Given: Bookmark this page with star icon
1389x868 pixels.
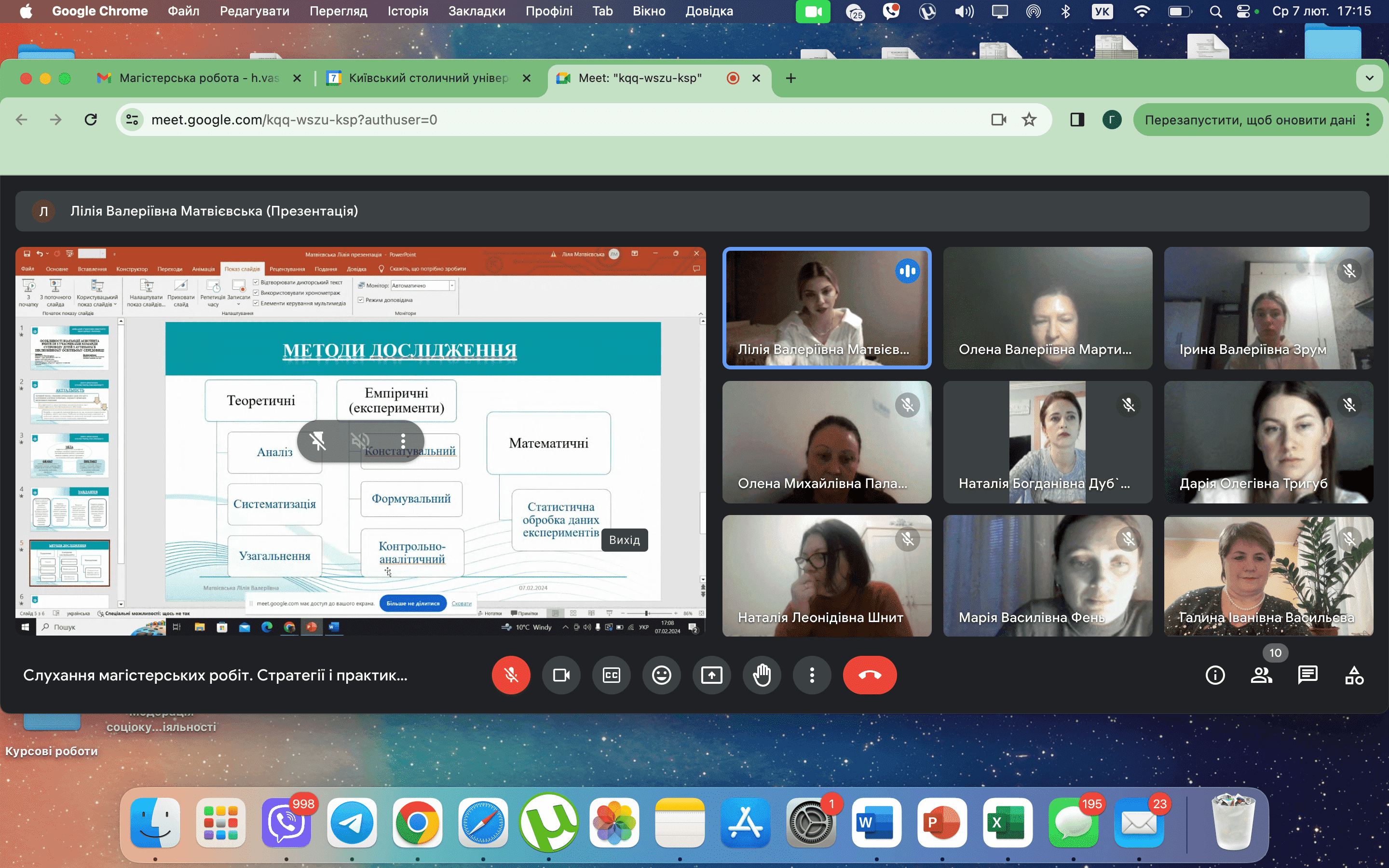Looking at the screenshot, I should tap(1029, 120).
